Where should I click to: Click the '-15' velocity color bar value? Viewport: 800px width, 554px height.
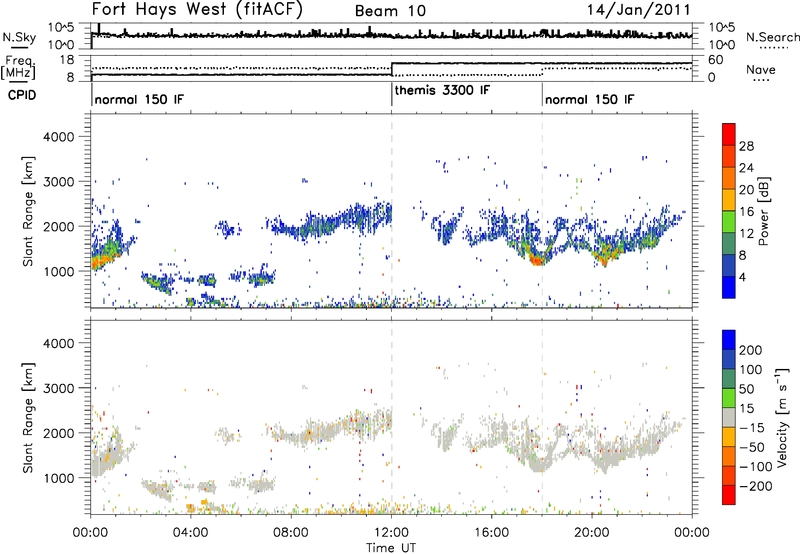point(752,428)
